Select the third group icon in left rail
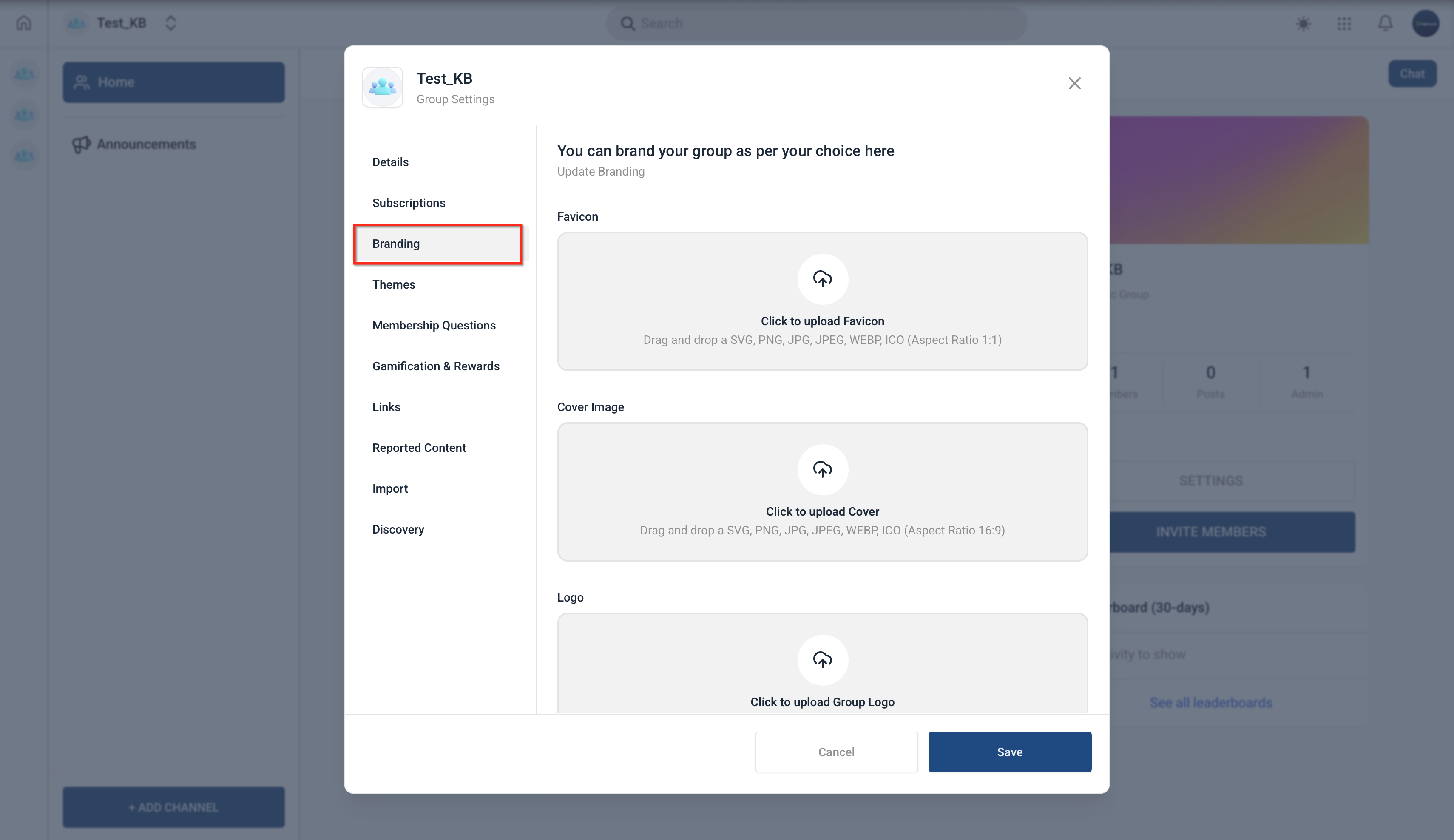The width and height of the screenshot is (1454, 840). [x=24, y=156]
